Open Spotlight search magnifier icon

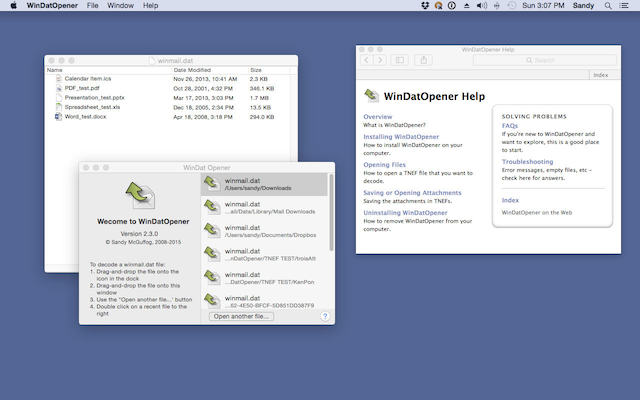608,5
